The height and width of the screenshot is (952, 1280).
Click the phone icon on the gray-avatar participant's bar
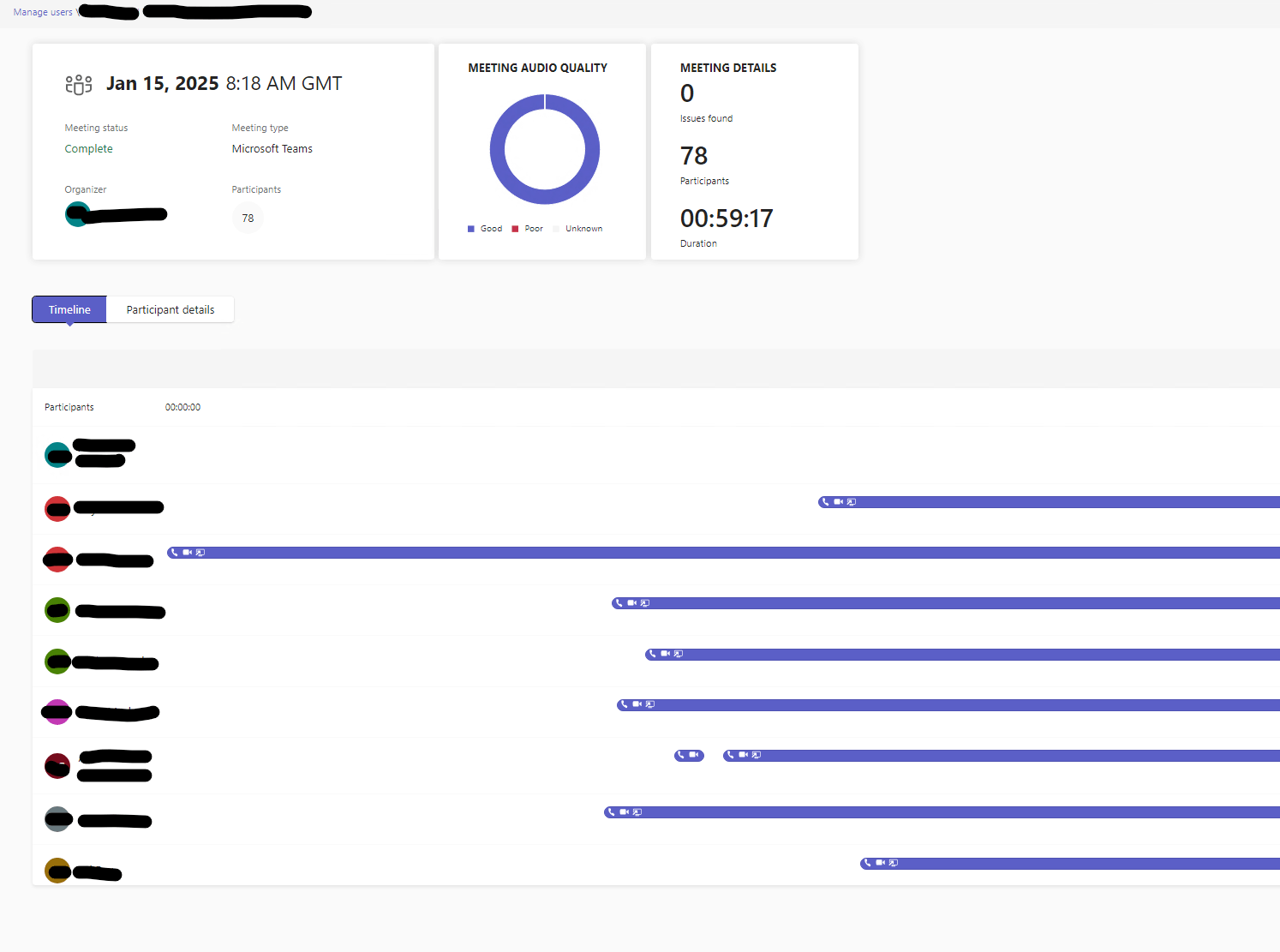[x=611, y=812]
